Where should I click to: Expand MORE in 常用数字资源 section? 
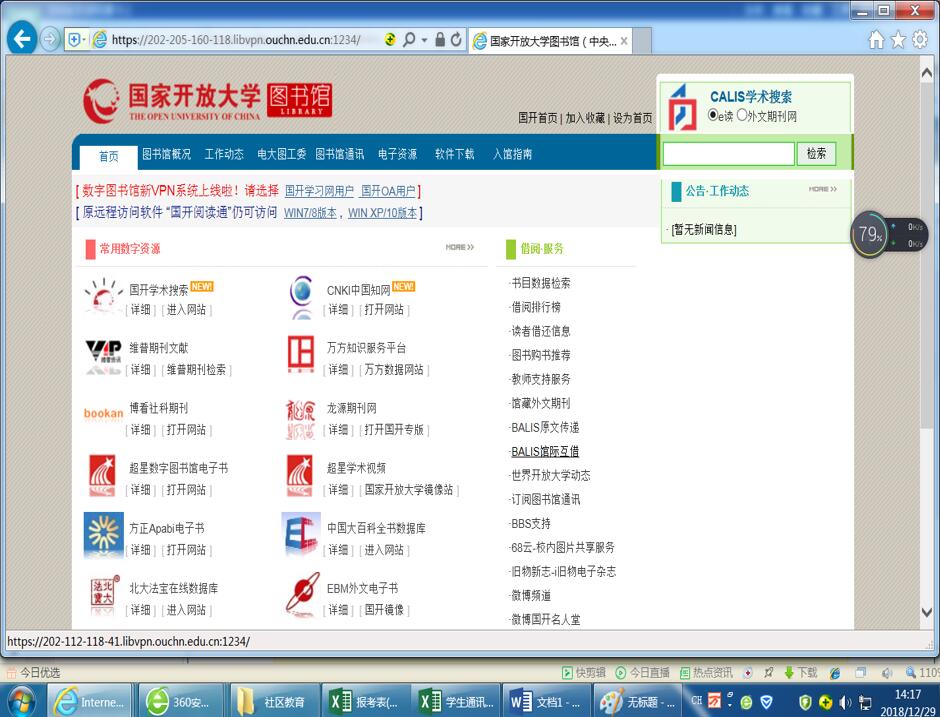pyautogui.click(x=460, y=247)
